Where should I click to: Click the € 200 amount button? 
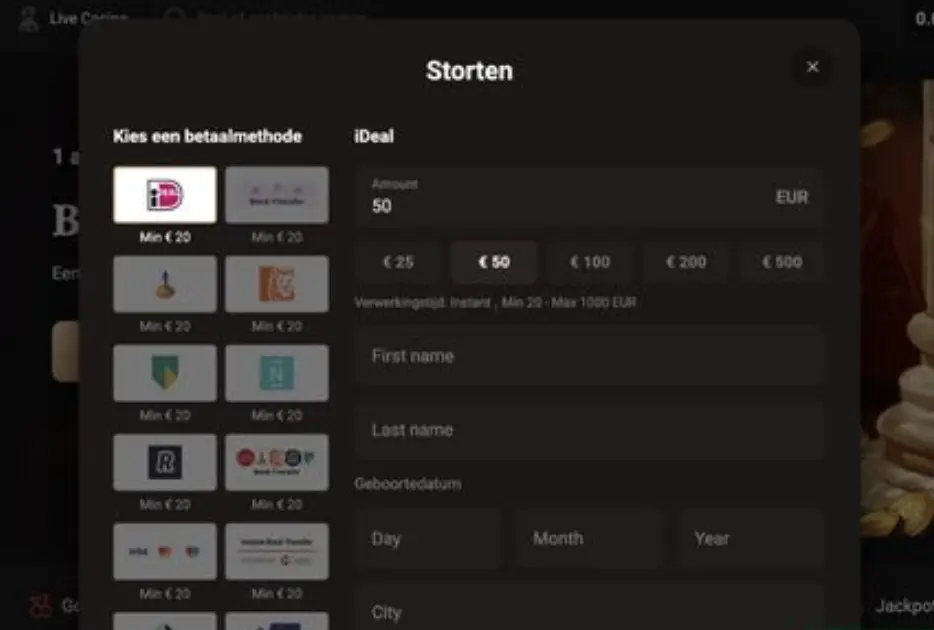click(x=686, y=262)
